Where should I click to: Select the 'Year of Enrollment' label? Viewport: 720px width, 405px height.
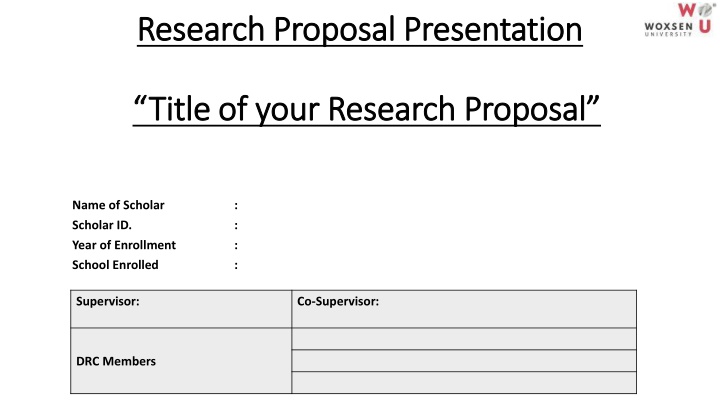(x=124, y=245)
